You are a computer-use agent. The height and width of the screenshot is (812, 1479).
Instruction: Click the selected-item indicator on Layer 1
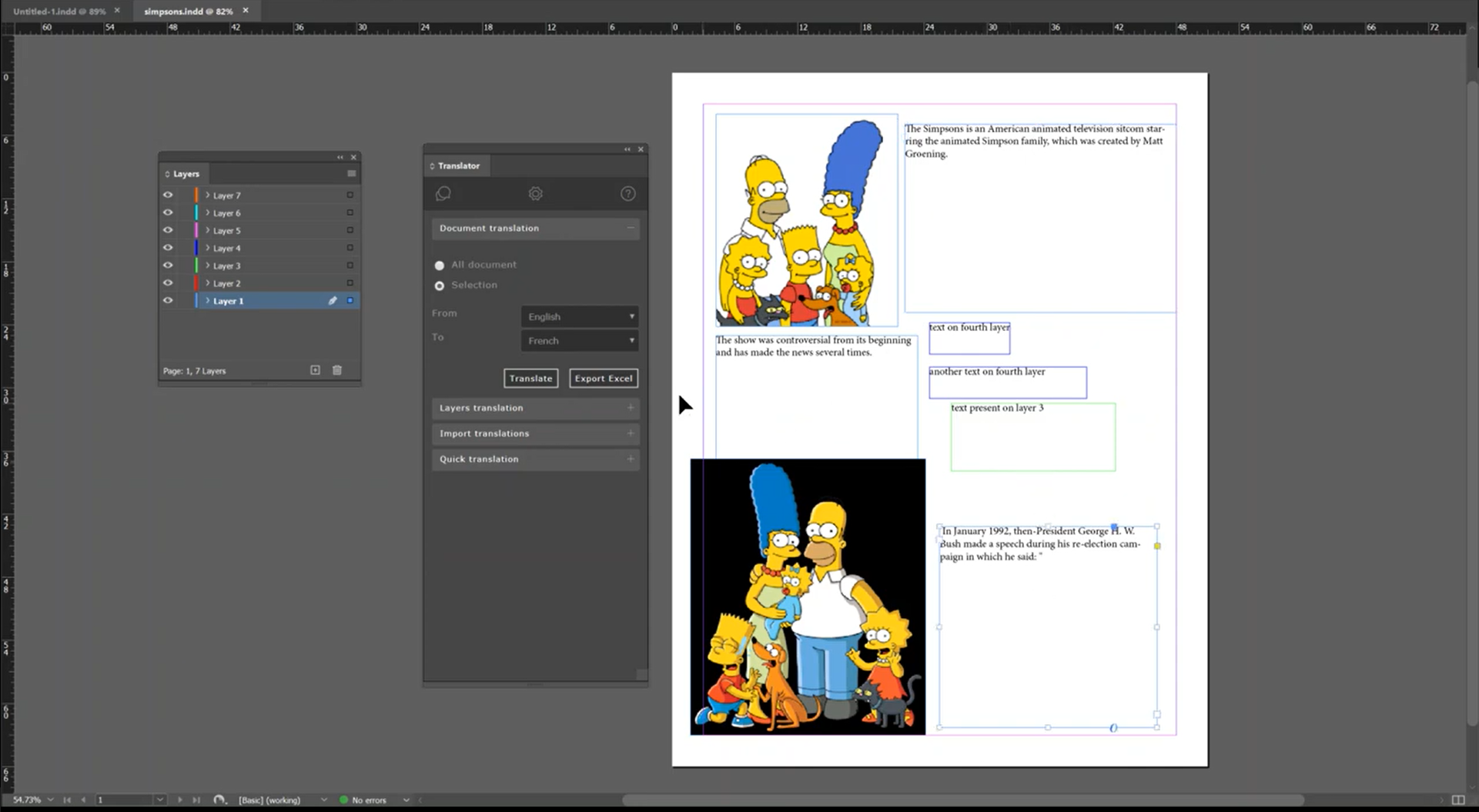350,301
